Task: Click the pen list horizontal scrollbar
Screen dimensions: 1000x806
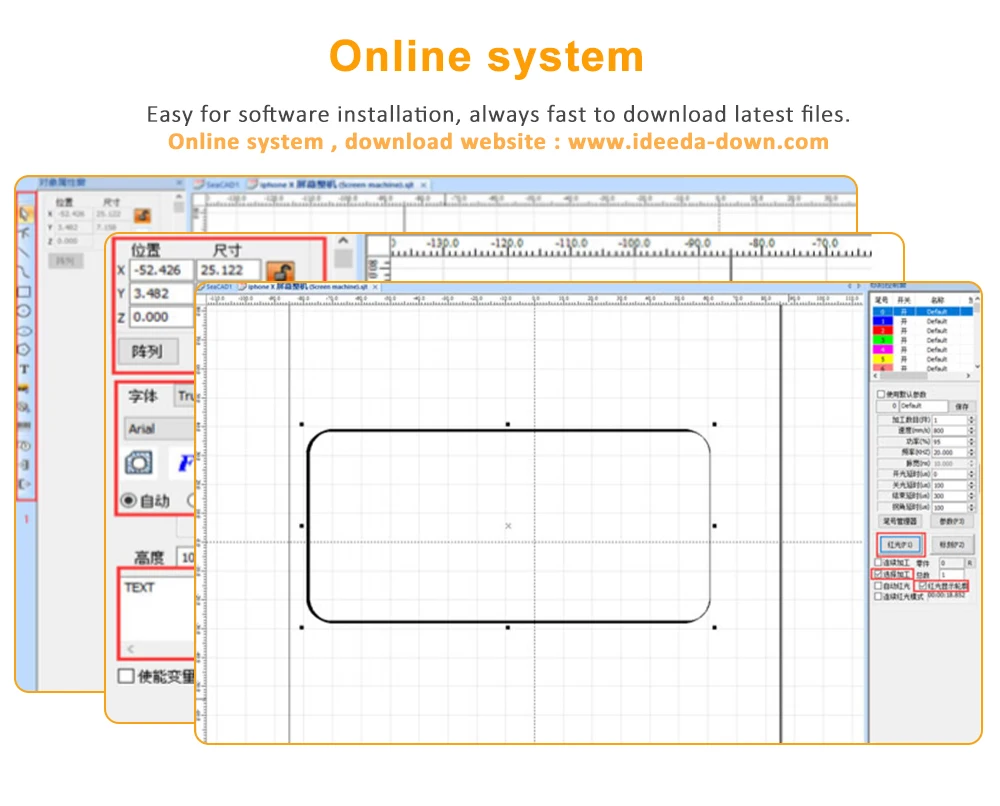Action: (922, 376)
